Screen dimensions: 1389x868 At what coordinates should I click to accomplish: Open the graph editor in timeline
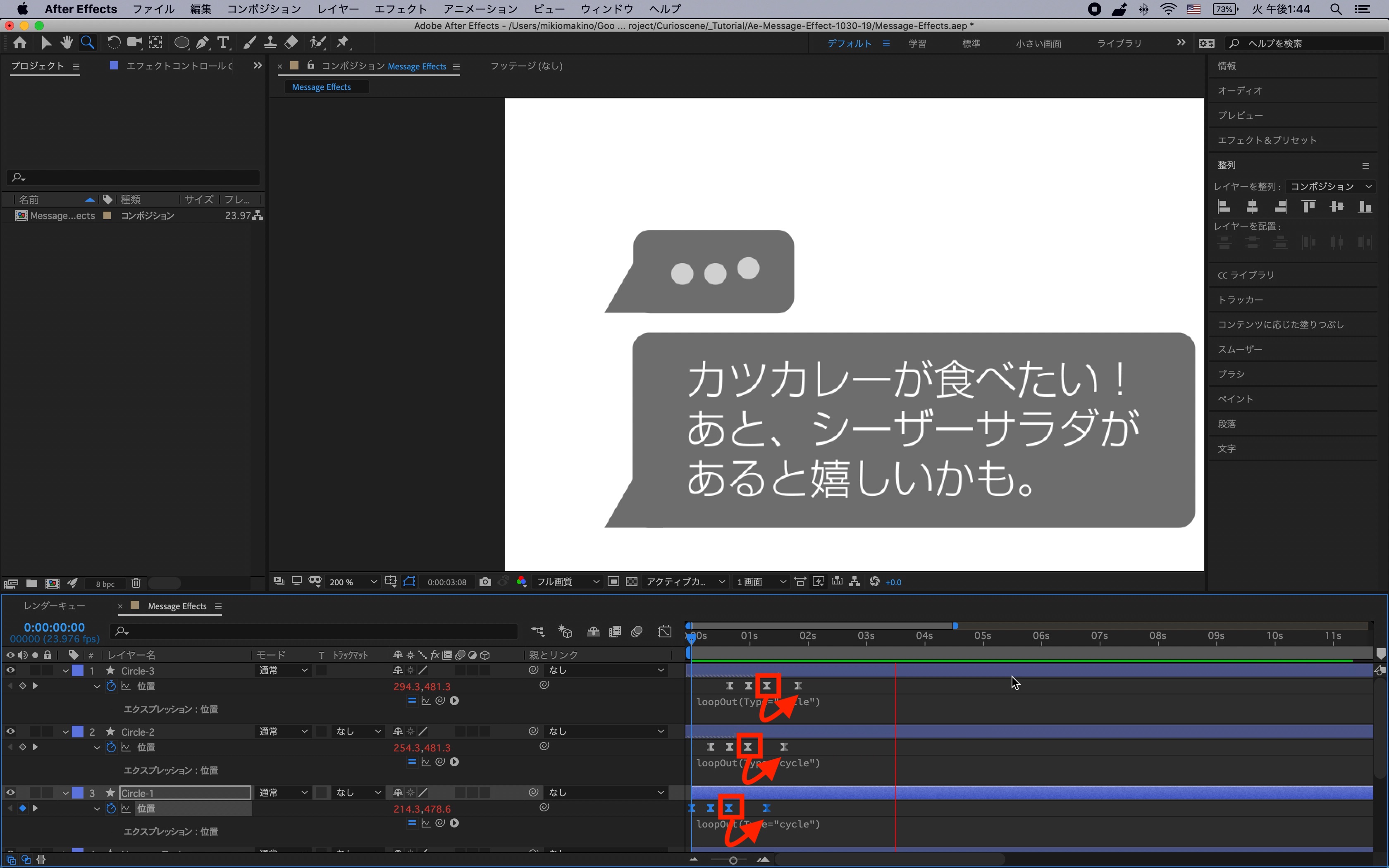point(665,632)
